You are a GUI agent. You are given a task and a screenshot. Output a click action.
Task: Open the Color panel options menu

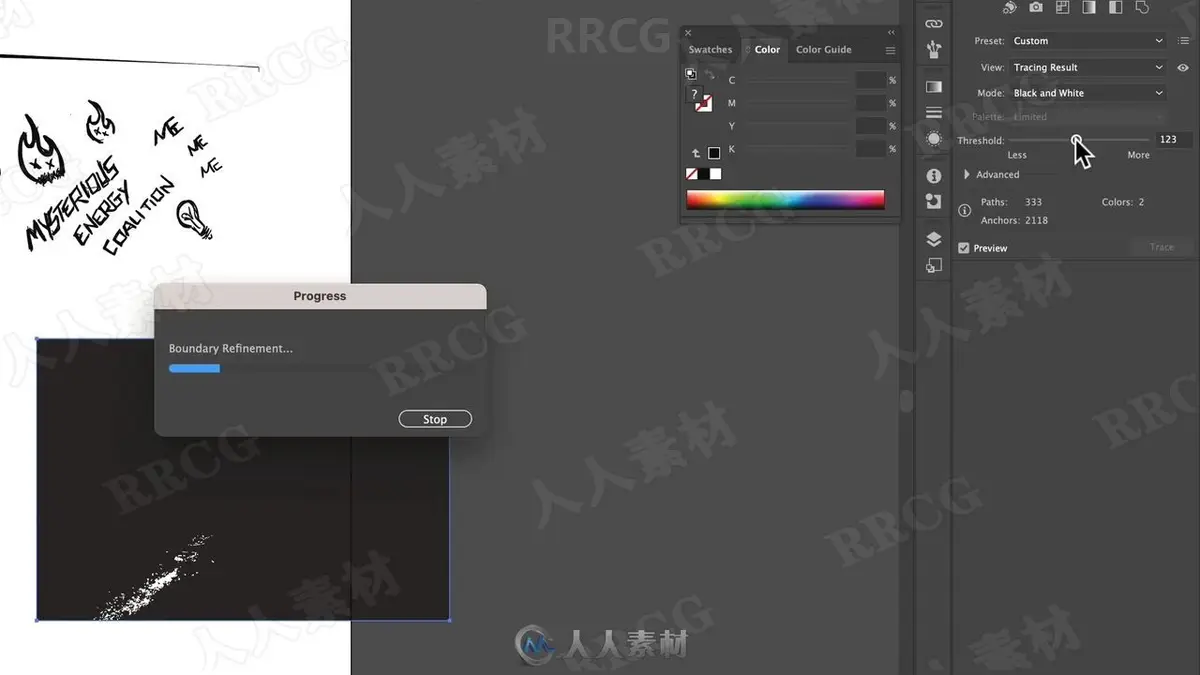click(890, 50)
